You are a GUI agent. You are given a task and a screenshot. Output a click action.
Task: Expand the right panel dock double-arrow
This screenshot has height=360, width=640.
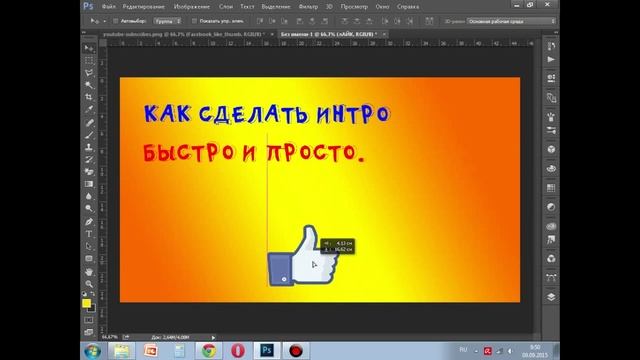coord(556,32)
